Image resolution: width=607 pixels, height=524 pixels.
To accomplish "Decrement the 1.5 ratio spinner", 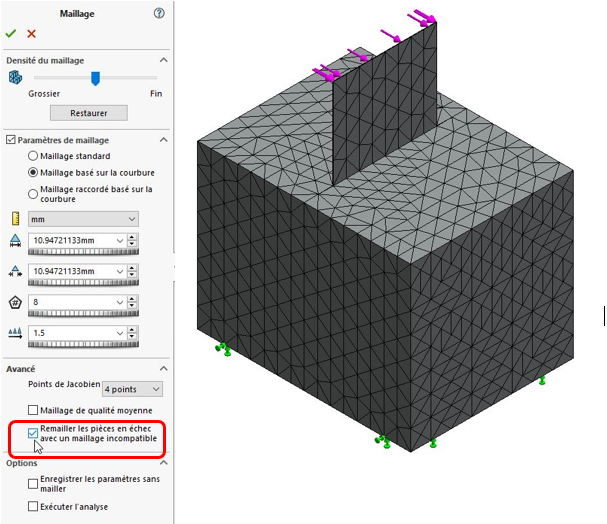I will click(x=132, y=336).
